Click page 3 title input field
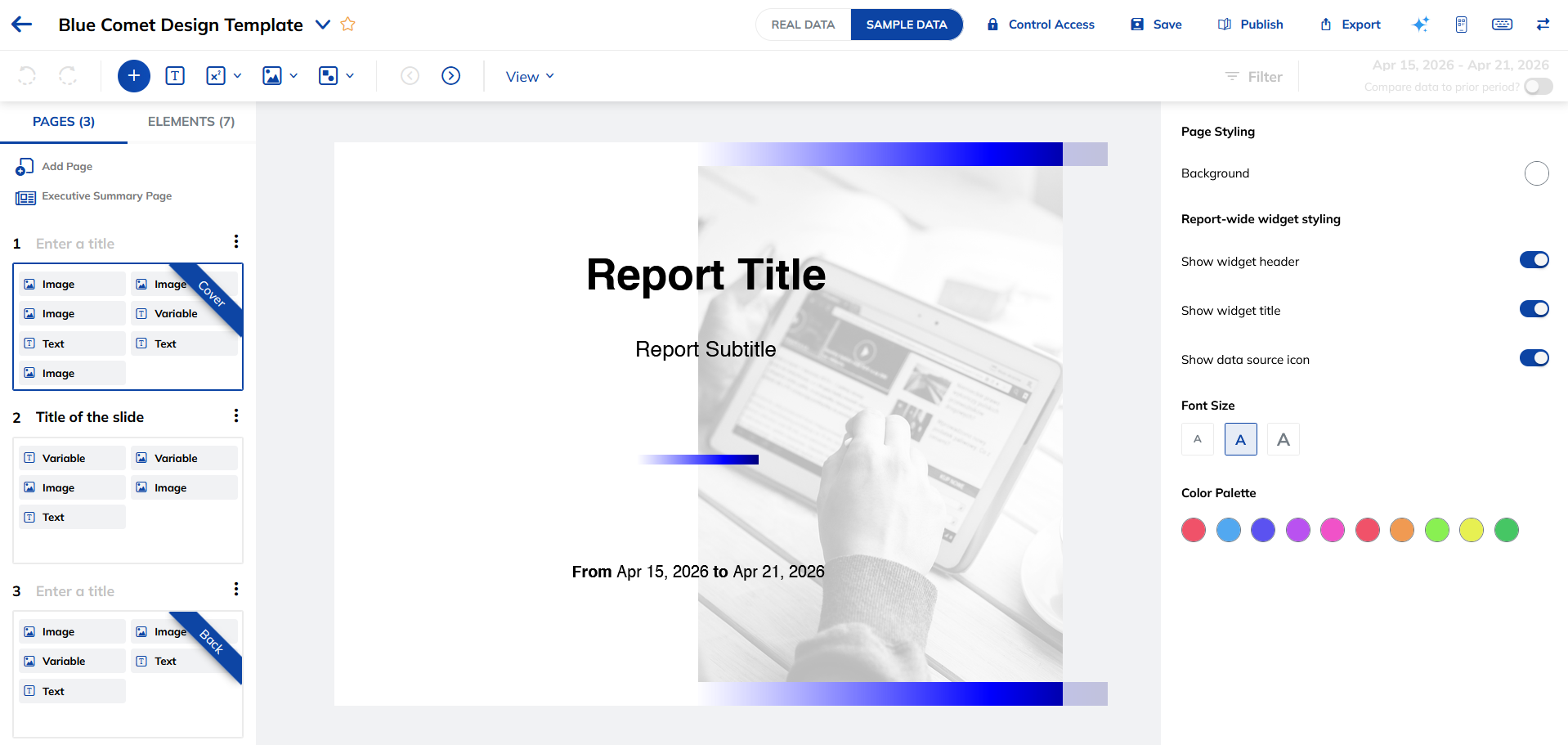This screenshot has height=745, width=1568. pos(75,591)
